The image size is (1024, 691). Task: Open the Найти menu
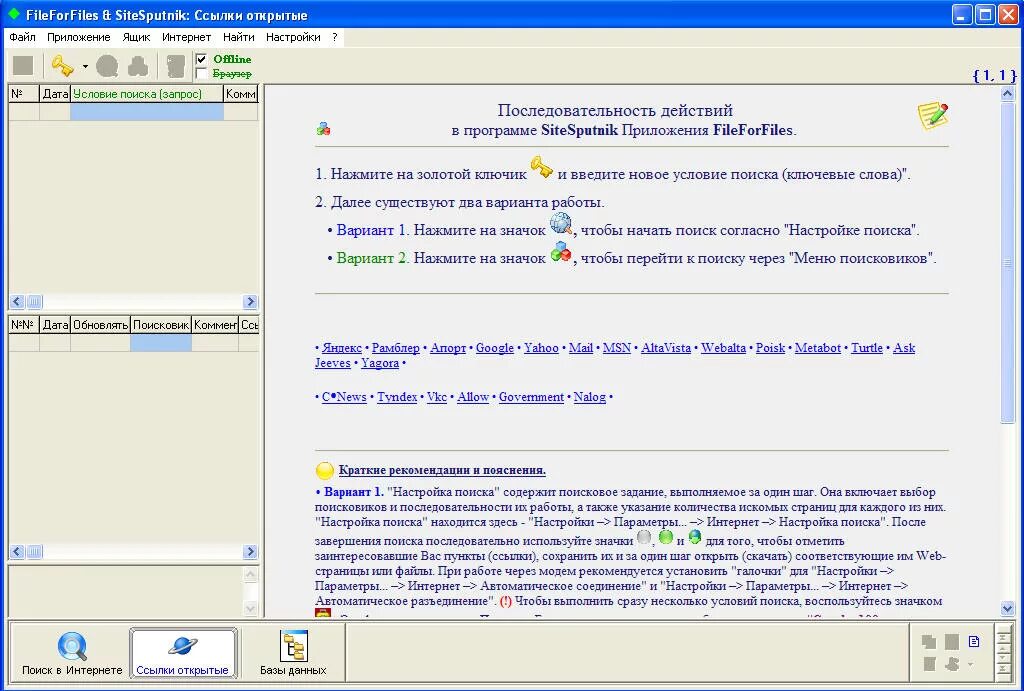point(238,37)
